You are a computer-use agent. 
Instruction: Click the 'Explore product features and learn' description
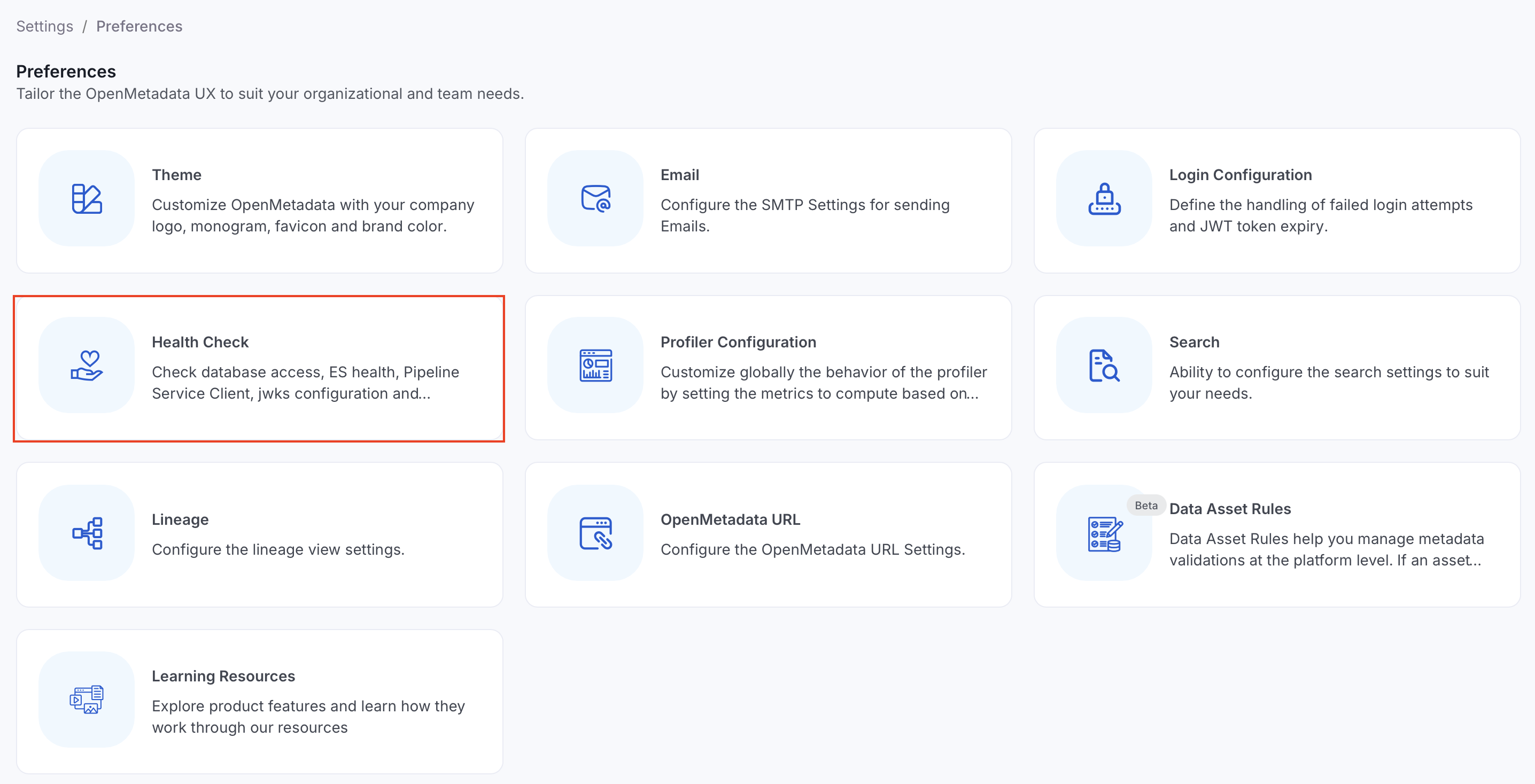309,717
